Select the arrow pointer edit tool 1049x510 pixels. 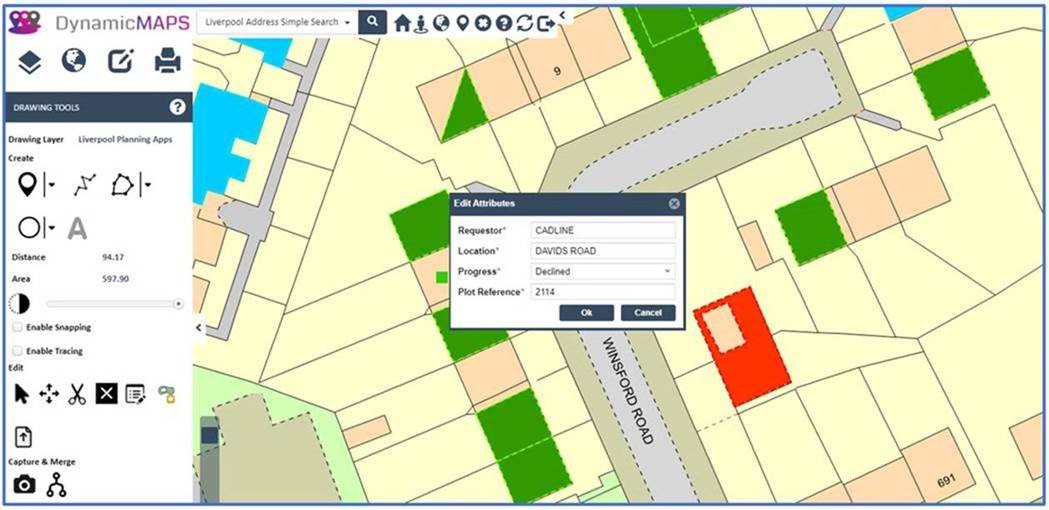[x=21, y=394]
